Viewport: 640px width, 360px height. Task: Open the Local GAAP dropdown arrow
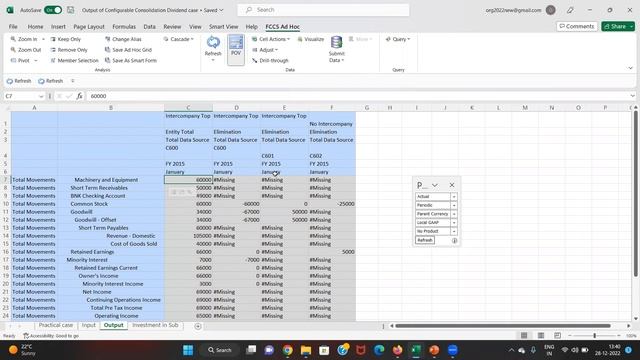454,223
